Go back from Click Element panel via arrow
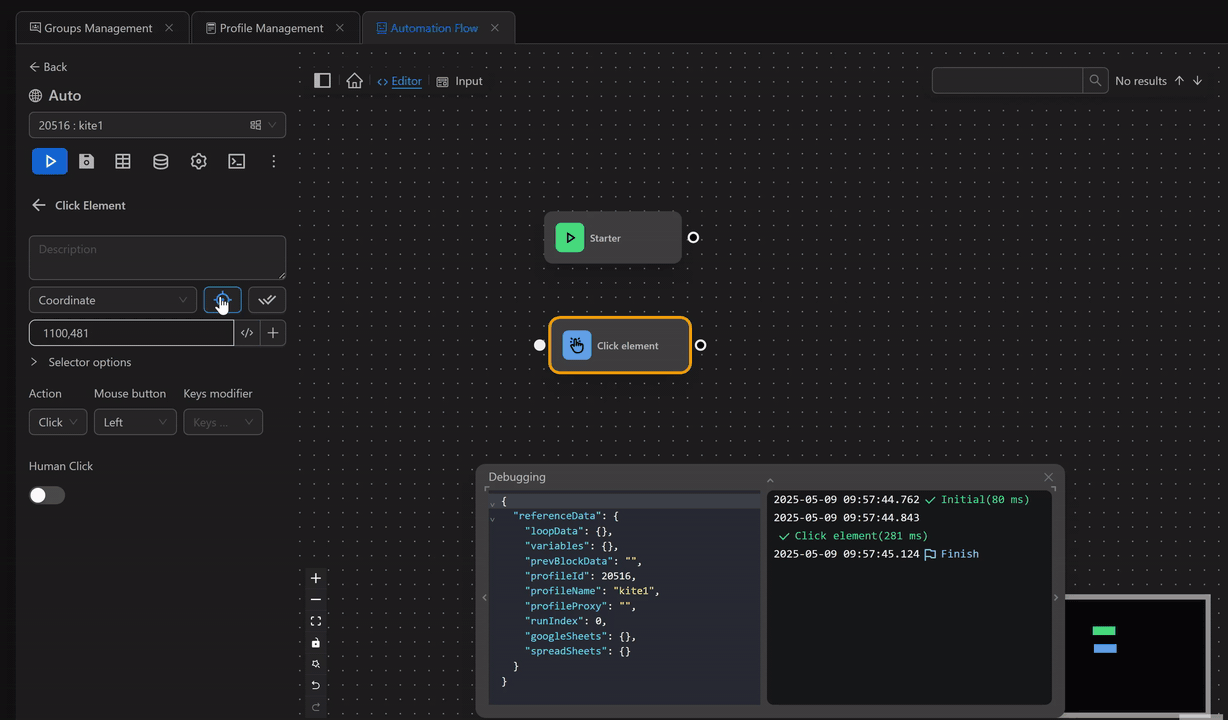The height and width of the screenshot is (720, 1228). pos(39,205)
